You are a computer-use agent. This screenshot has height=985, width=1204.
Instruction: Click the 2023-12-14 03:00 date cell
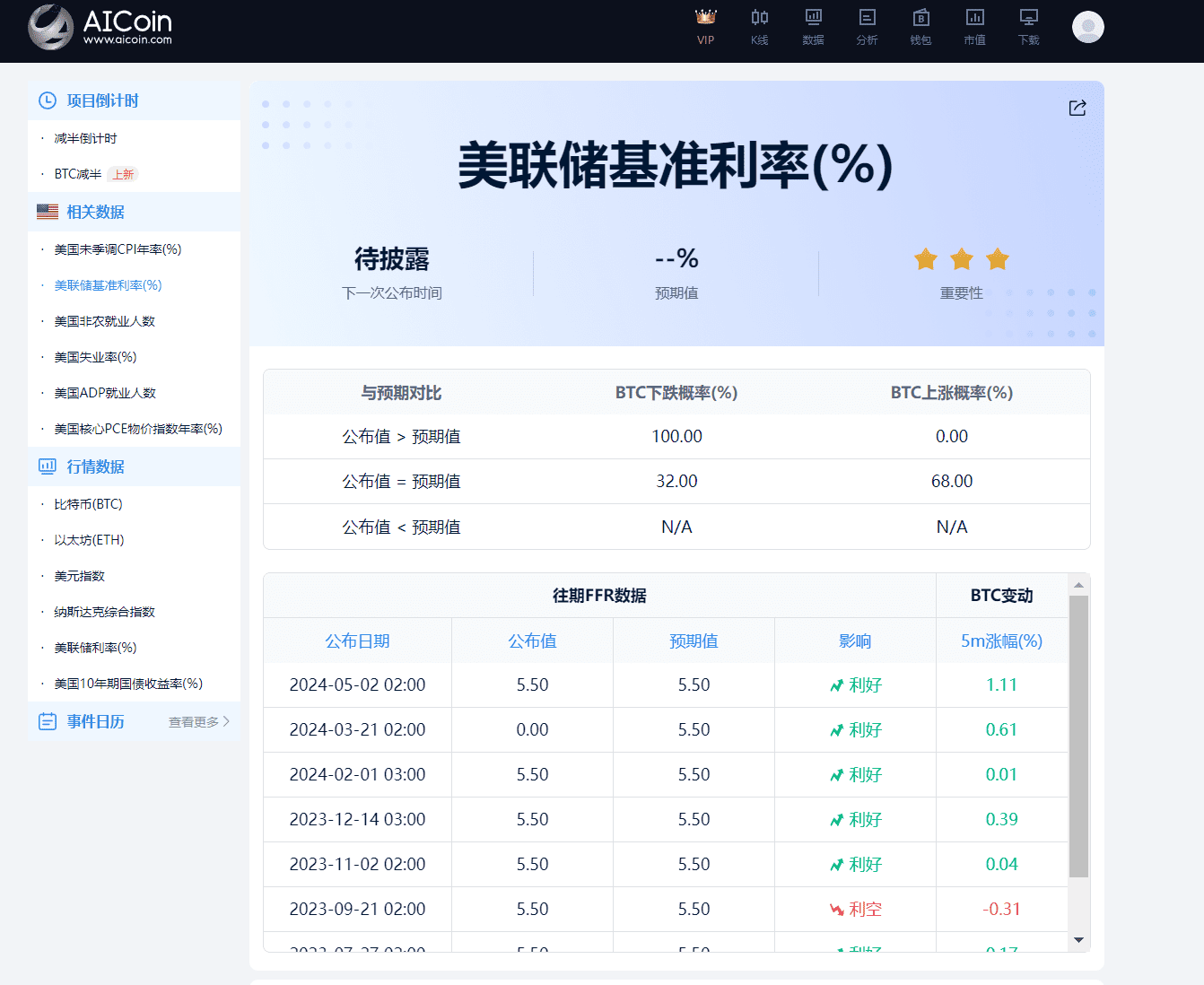point(357,819)
